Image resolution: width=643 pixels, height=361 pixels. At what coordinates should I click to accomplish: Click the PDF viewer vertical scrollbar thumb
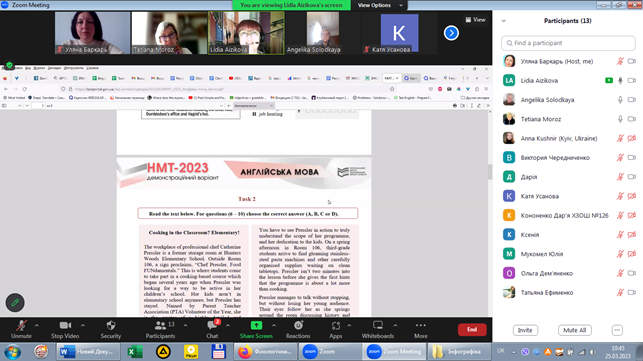490,172
